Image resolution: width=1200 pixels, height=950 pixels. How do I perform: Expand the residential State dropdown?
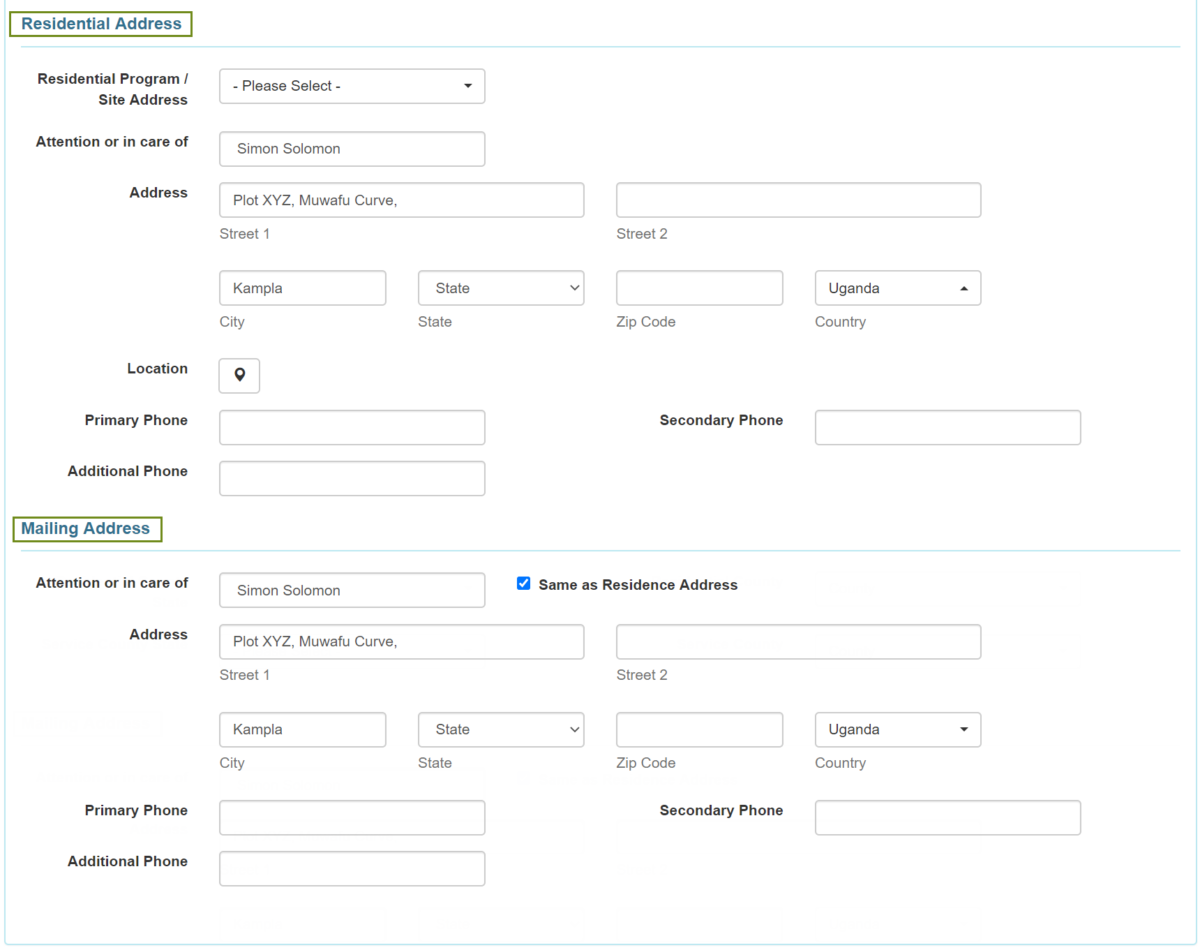(501, 288)
